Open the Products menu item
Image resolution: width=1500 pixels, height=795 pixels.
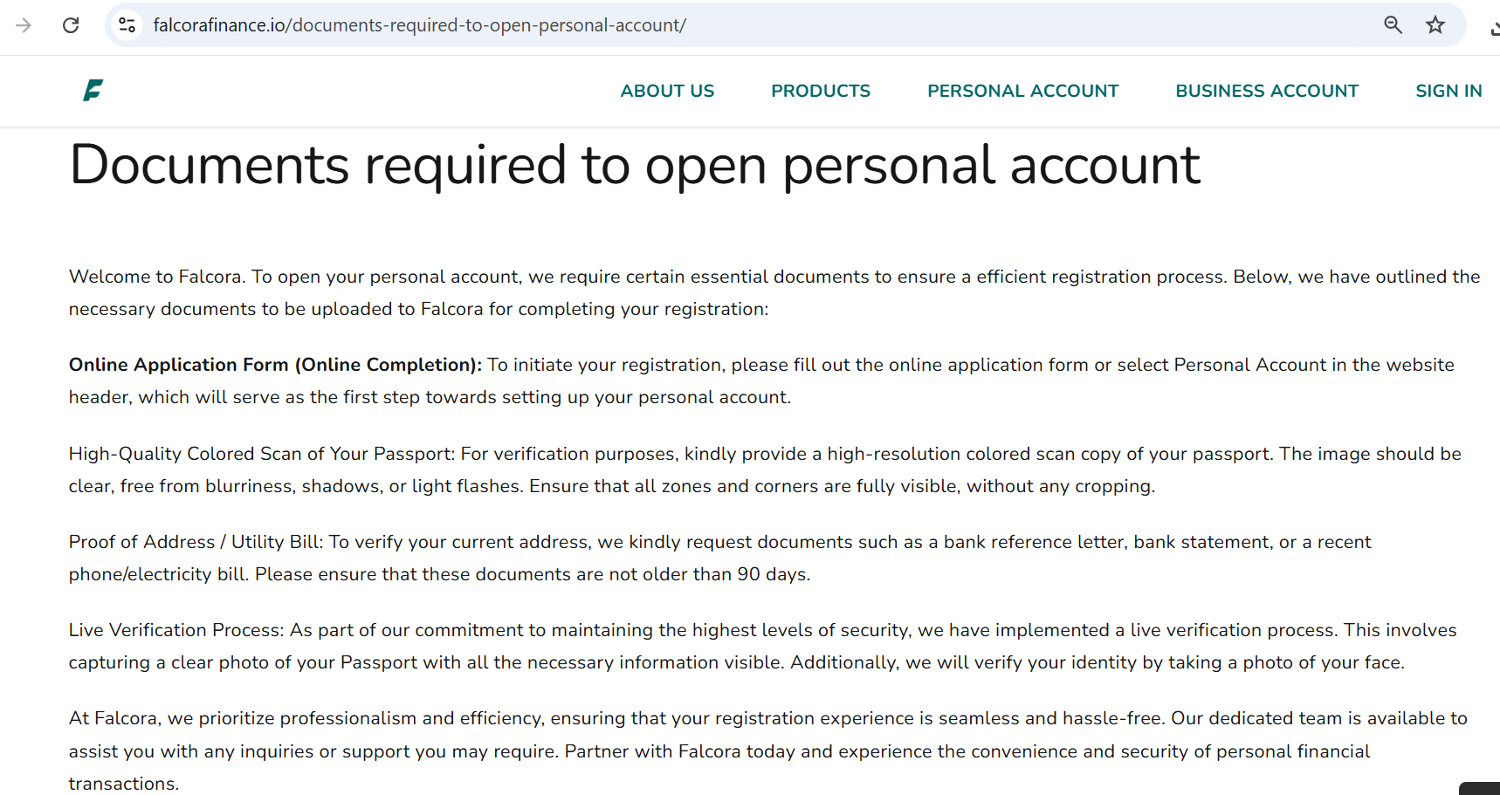(821, 91)
